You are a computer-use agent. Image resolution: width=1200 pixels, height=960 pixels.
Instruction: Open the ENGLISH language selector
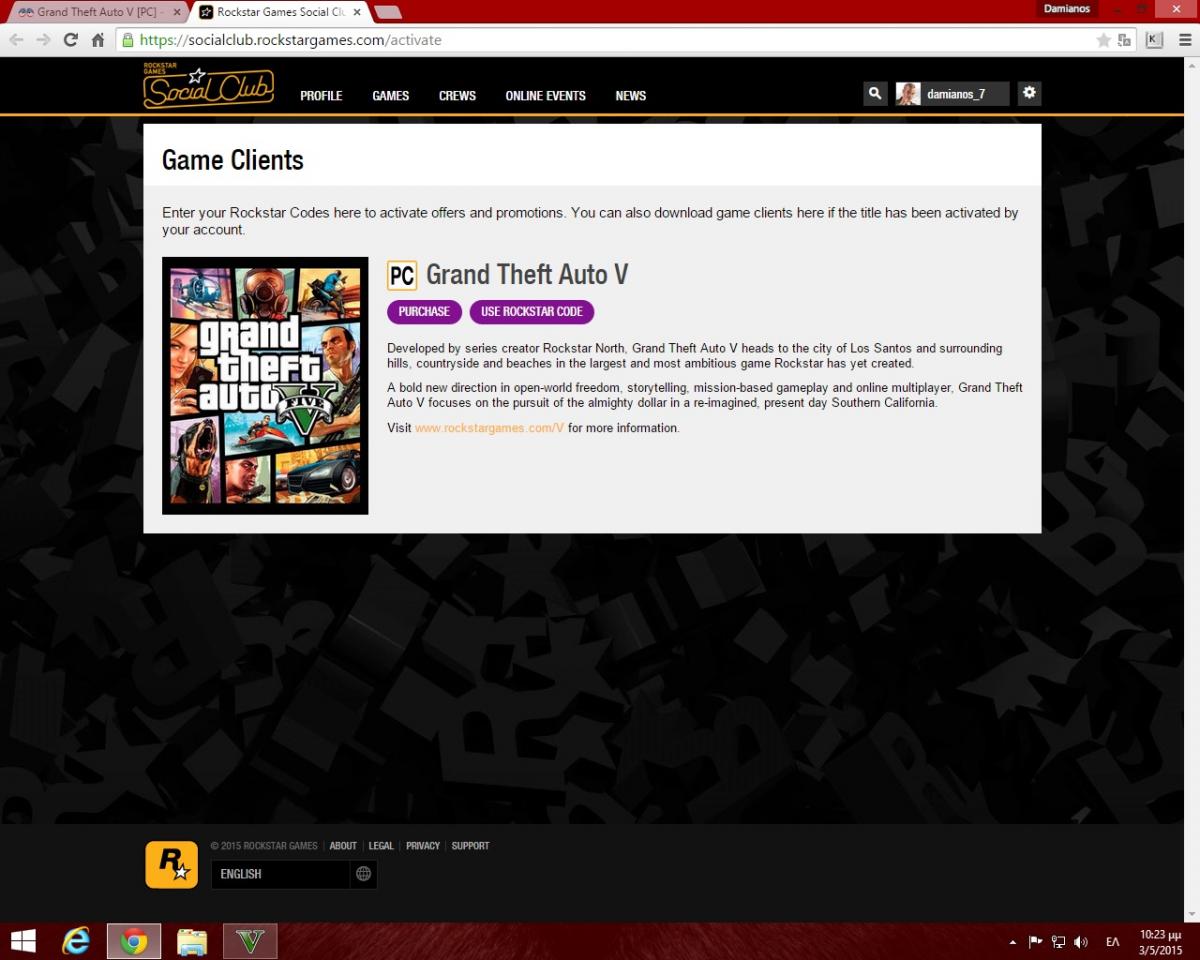point(294,874)
